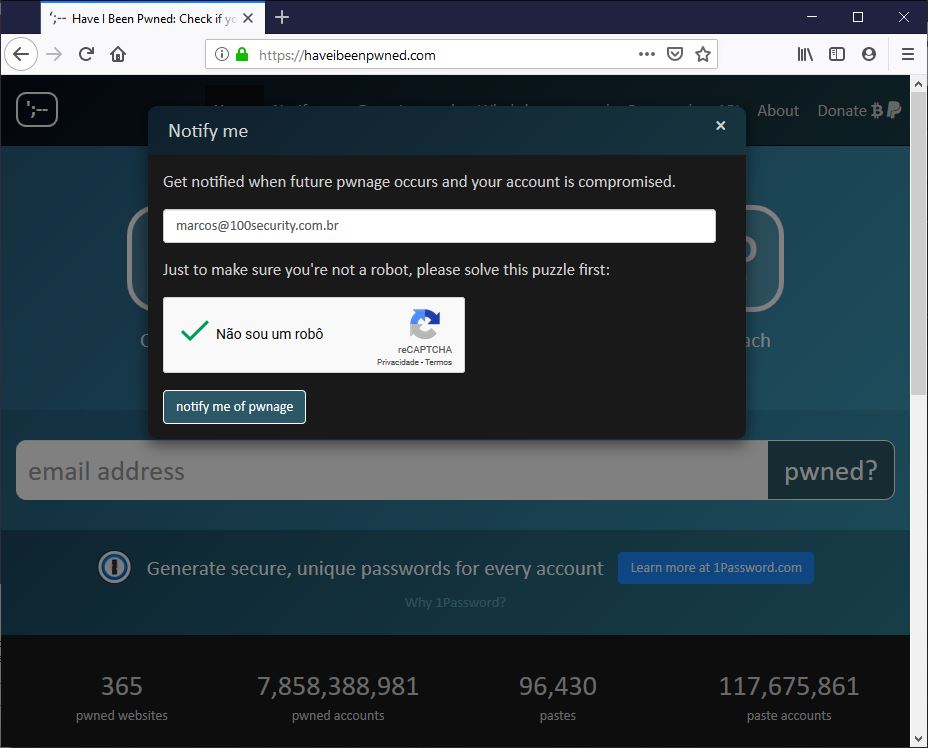Open the Why 1Password? link

455,602
